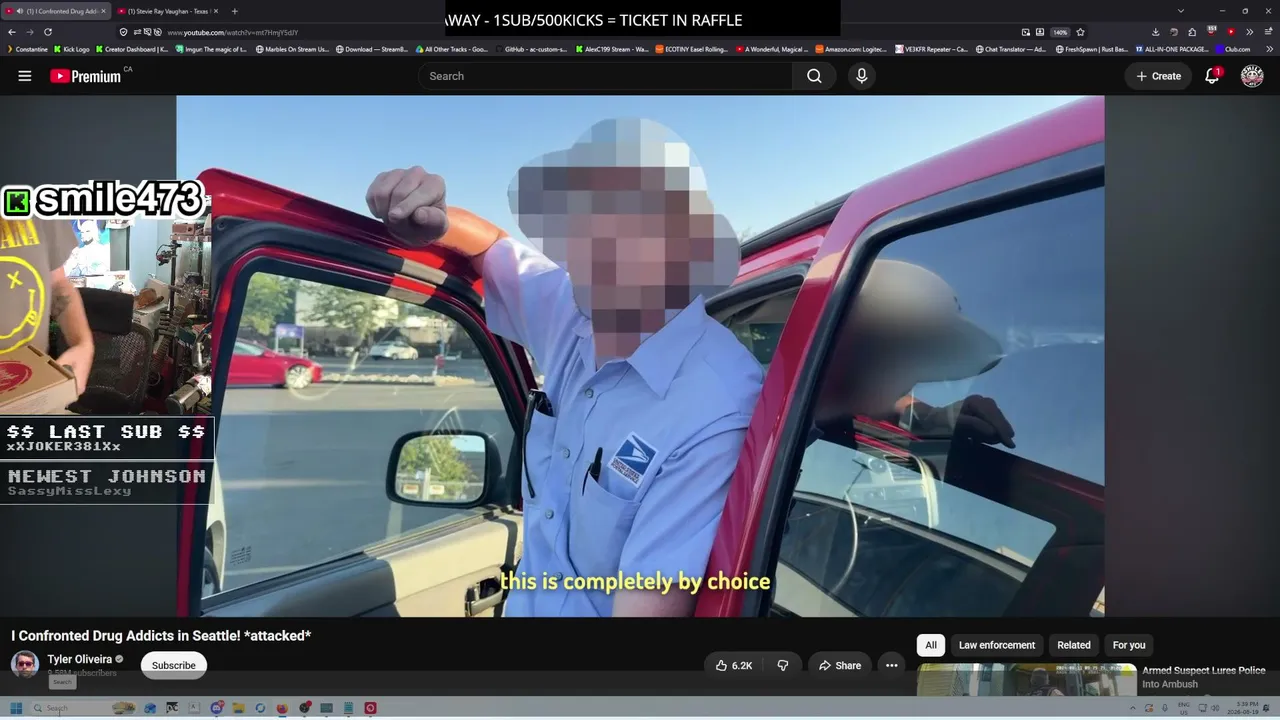Viewport: 1280px width, 720px height.
Task: Click the tracking protection shield icon
Action: tap(123, 32)
